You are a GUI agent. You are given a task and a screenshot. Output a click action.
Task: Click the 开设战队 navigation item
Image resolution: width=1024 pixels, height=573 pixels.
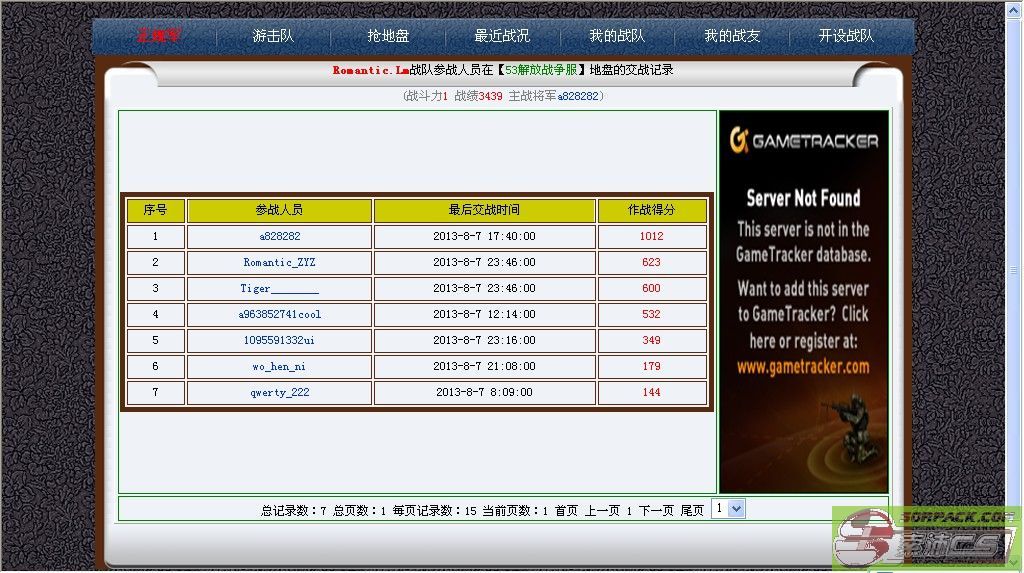pyautogui.click(x=846, y=36)
